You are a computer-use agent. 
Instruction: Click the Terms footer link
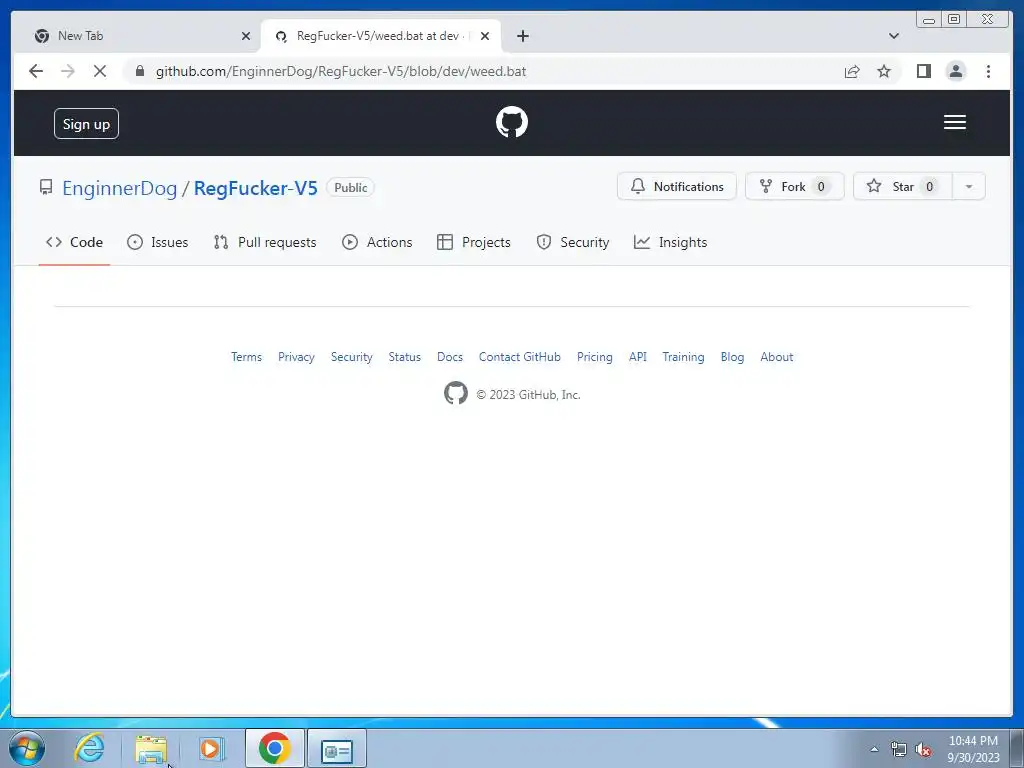point(246,357)
